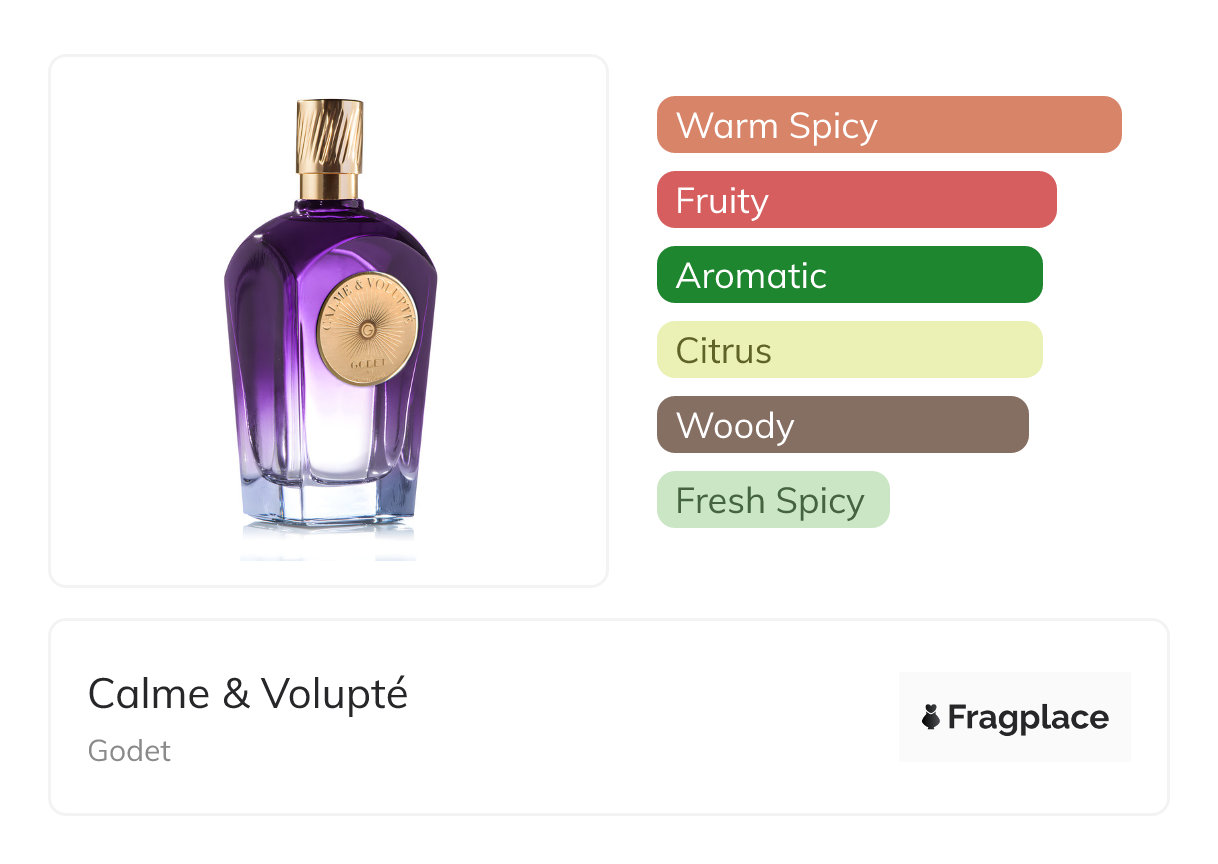
Task: Click the Godet brand name
Action: click(129, 750)
